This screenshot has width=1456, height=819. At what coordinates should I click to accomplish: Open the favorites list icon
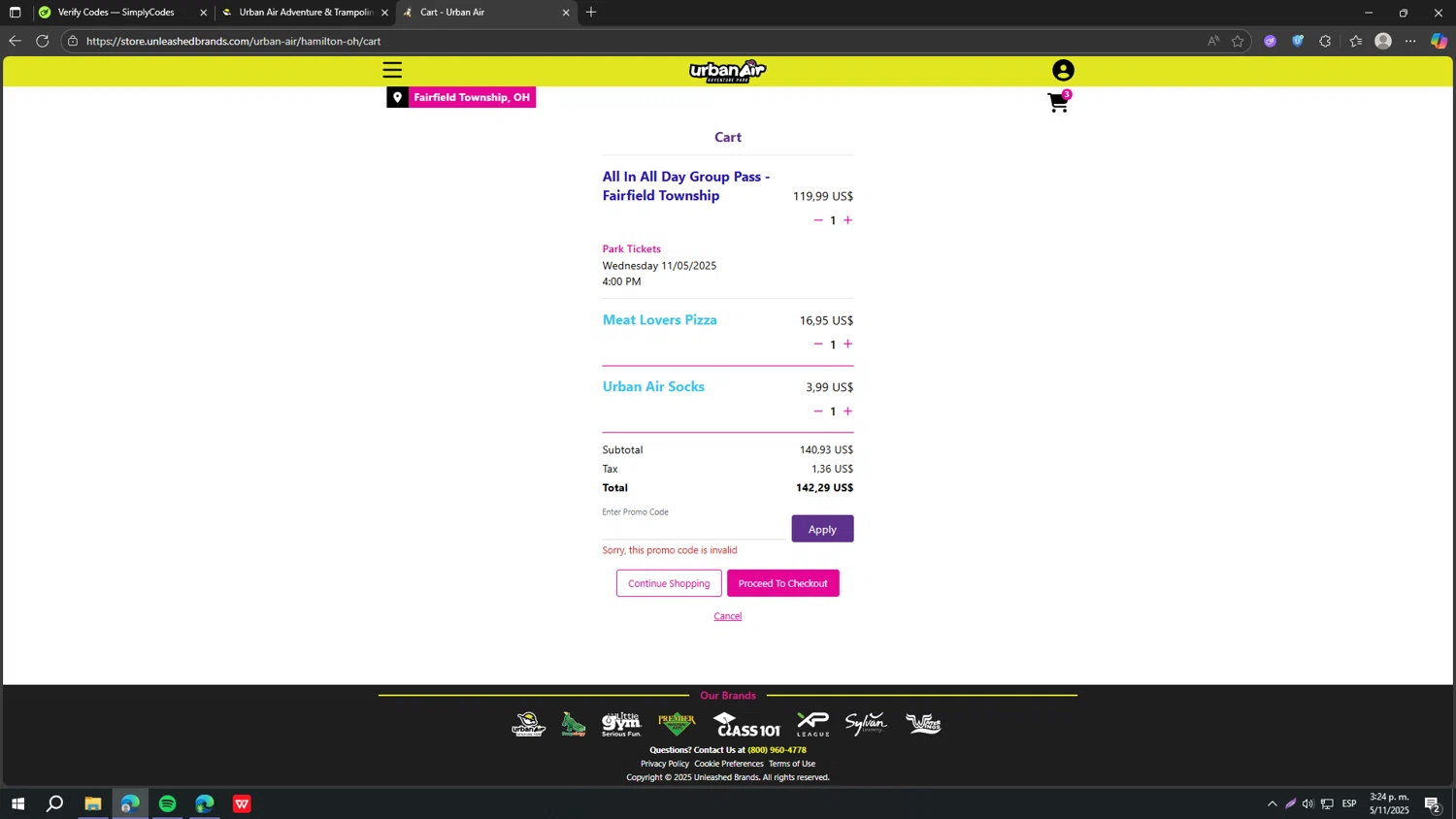coord(1356,41)
